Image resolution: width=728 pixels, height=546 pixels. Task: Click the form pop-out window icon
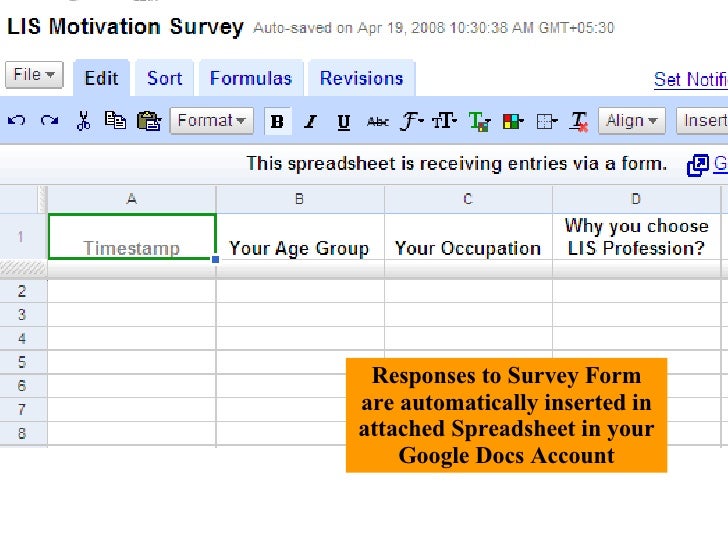697,165
